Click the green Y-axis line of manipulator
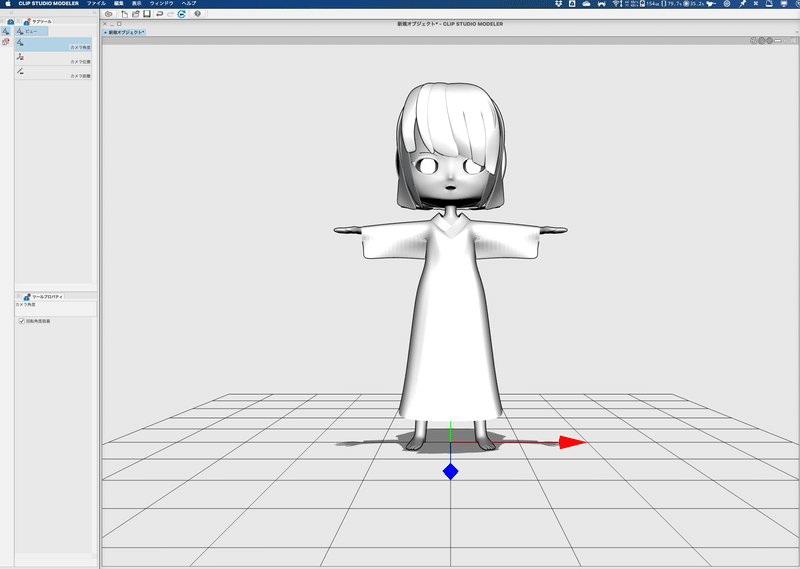The height and width of the screenshot is (569, 800). coord(451,431)
